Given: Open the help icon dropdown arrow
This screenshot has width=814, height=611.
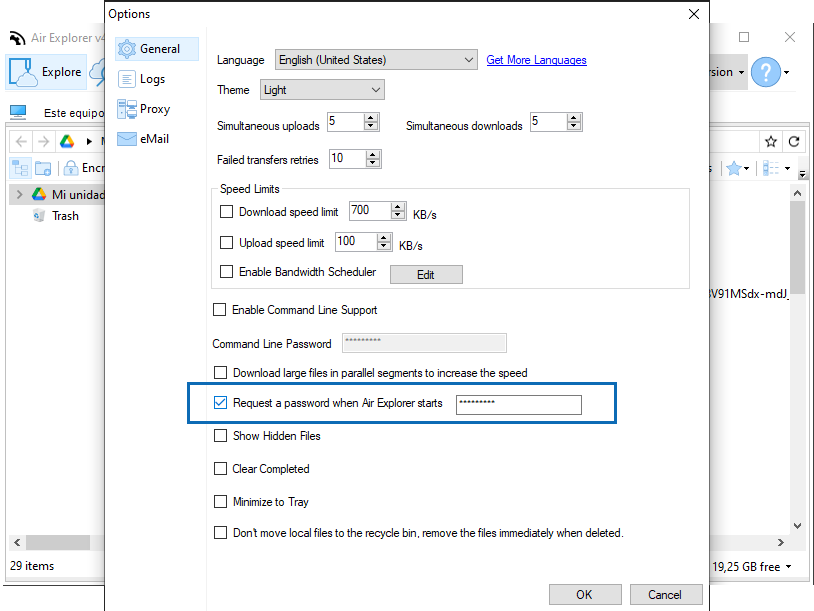Looking at the screenshot, I should [787, 72].
